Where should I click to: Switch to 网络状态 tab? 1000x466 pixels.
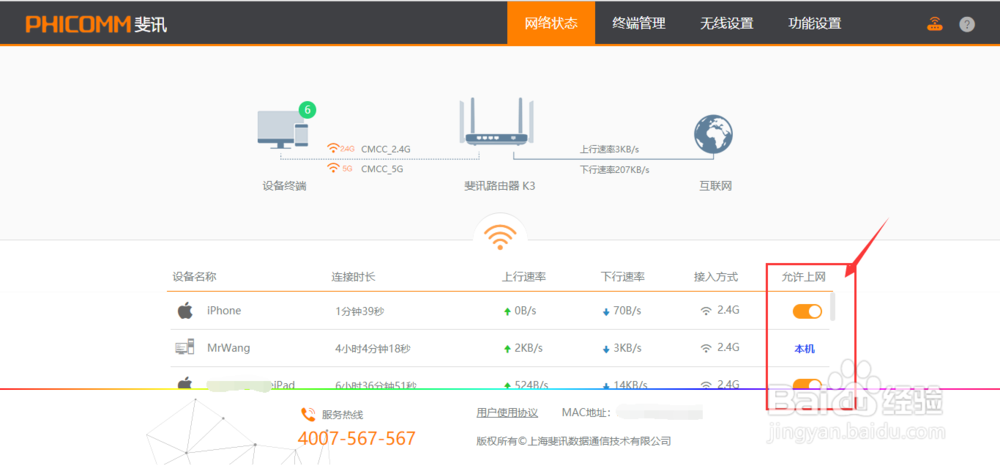551,23
